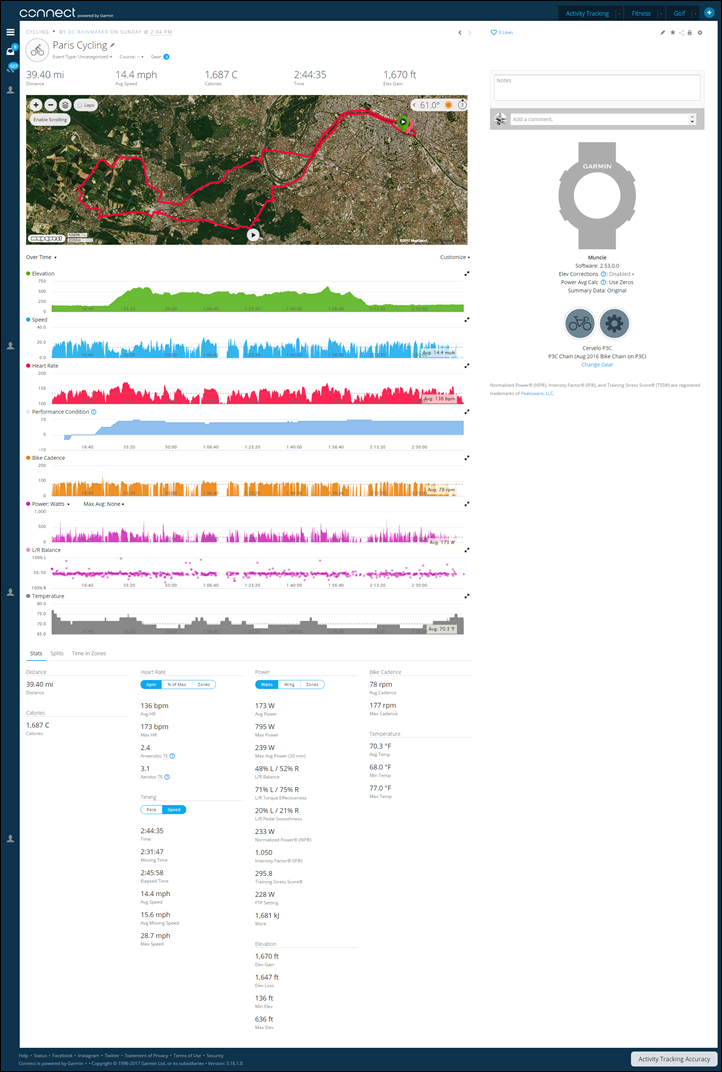
Task: Select the Zones option under Heart Rate
Action: click(x=203, y=684)
